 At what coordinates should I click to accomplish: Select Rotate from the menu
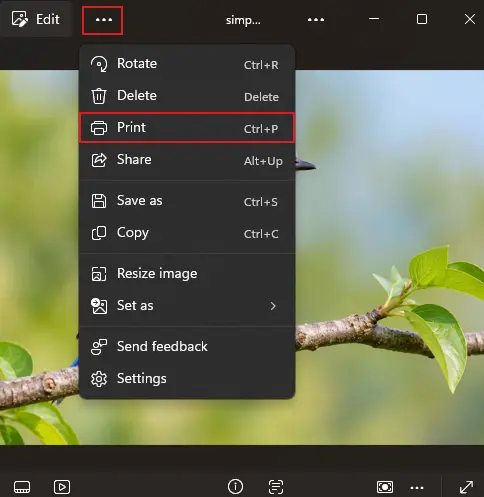(x=187, y=64)
